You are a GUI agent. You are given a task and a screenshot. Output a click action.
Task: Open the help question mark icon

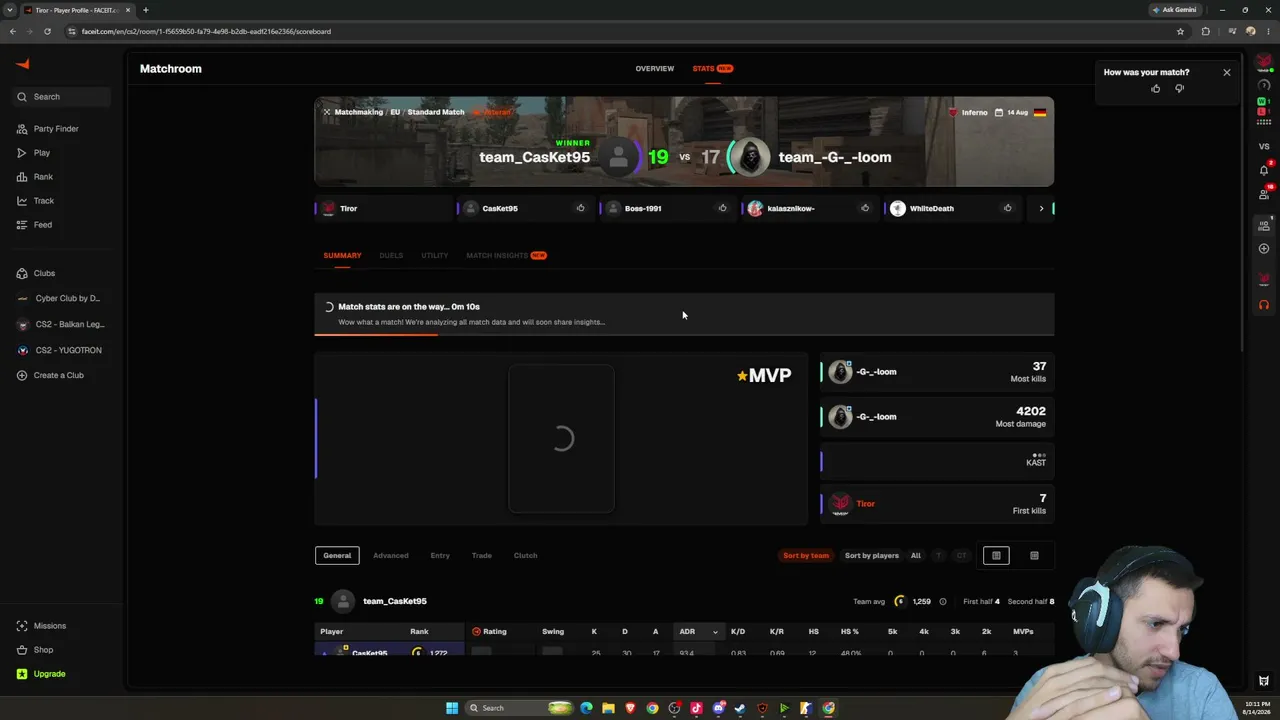pos(1264,85)
